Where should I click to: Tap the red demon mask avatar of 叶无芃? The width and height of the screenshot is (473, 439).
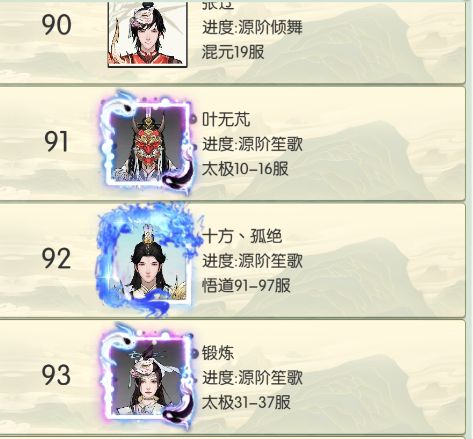coord(147,142)
